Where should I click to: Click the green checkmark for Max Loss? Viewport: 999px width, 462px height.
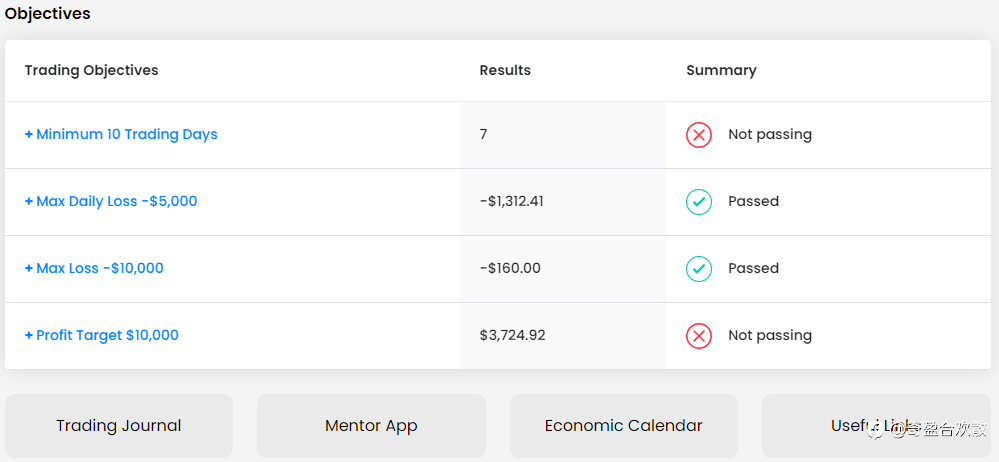pyautogui.click(x=698, y=268)
